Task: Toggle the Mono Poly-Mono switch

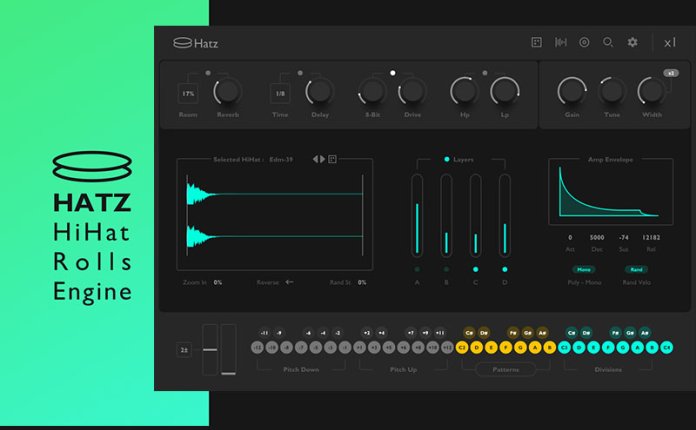Action: pyautogui.click(x=584, y=269)
